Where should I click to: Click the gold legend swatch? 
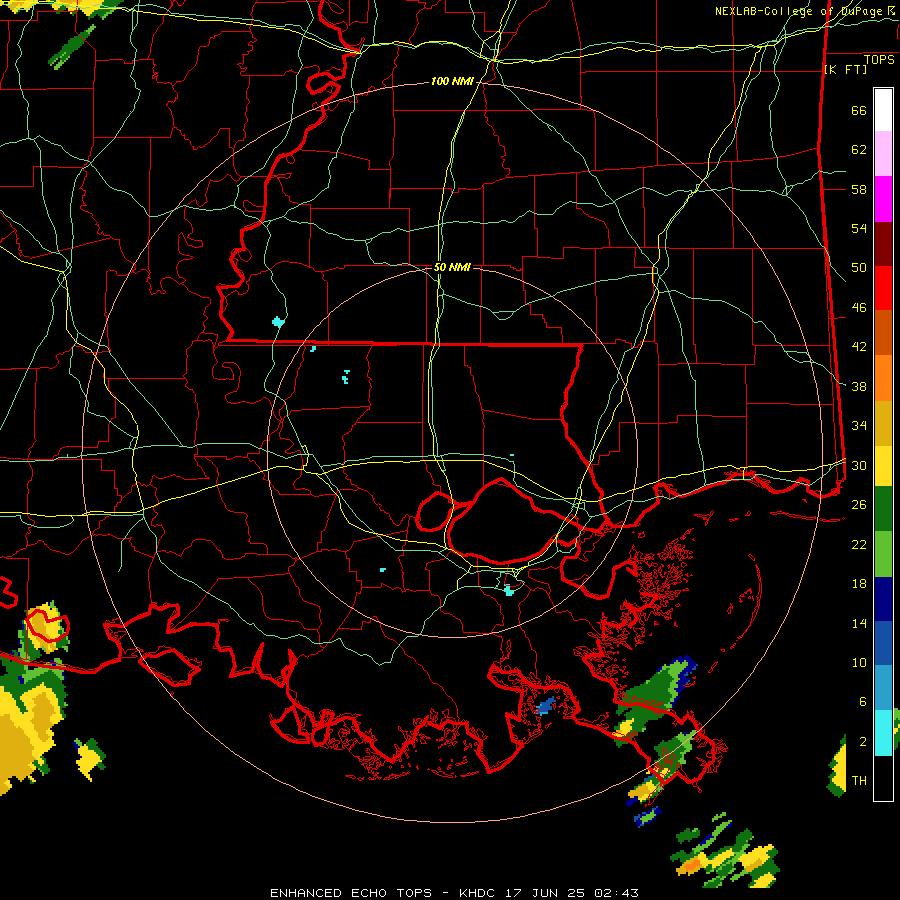click(x=883, y=424)
